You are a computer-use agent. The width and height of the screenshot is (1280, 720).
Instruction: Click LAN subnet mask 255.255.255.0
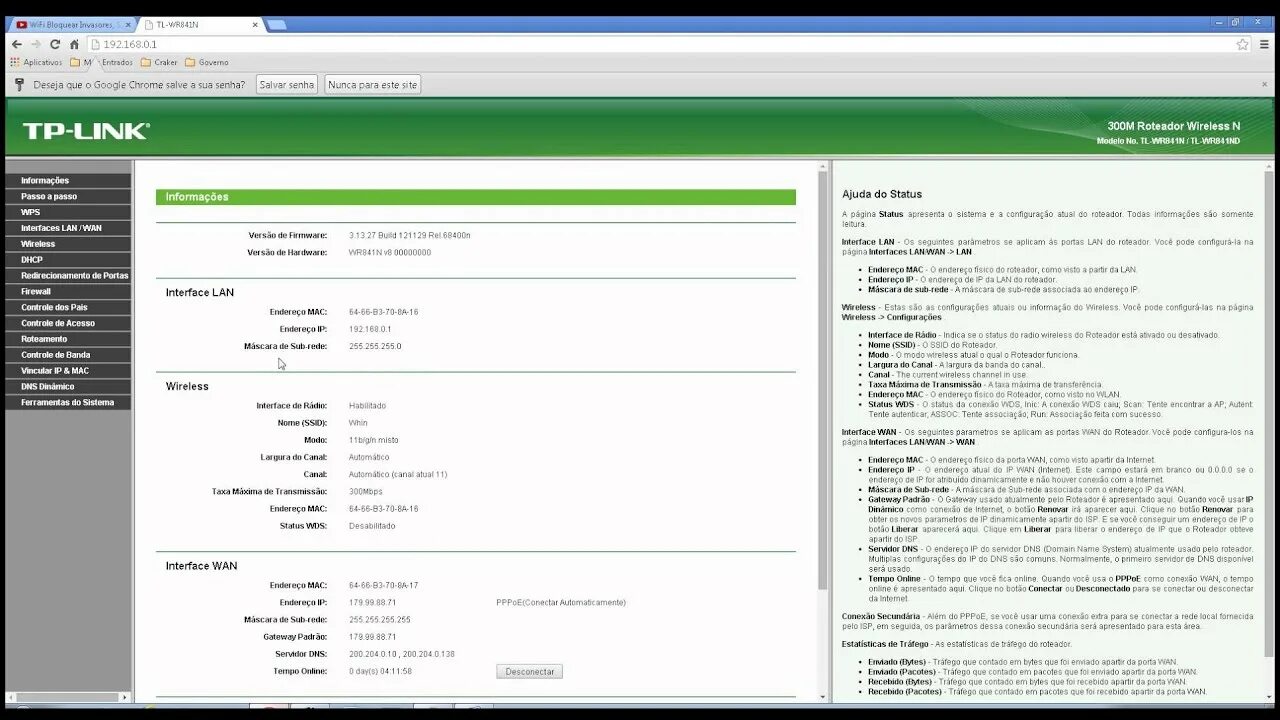(x=375, y=346)
